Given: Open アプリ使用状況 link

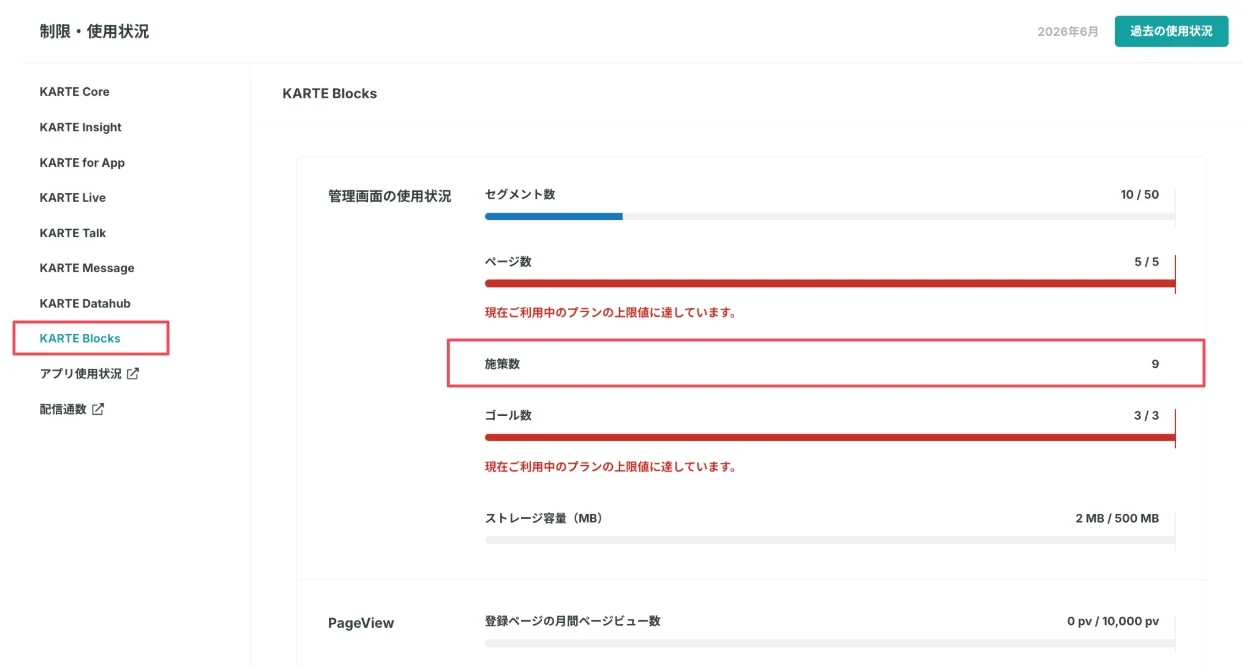Looking at the screenshot, I should pyautogui.click(x=81, y=374).
